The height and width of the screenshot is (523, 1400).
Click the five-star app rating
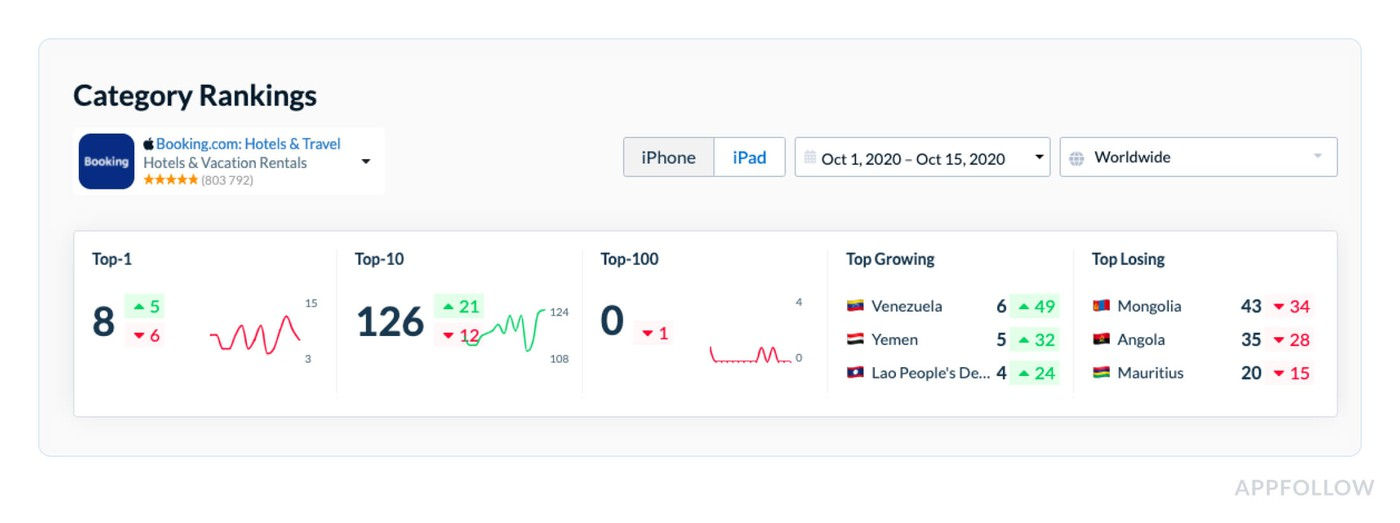[x=170, y=180]
